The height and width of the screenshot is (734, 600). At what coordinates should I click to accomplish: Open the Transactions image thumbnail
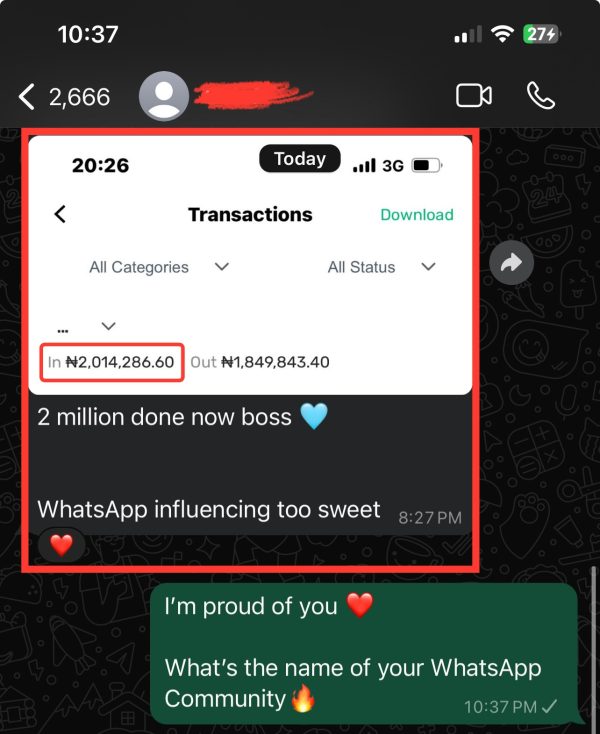coord(250,265)
